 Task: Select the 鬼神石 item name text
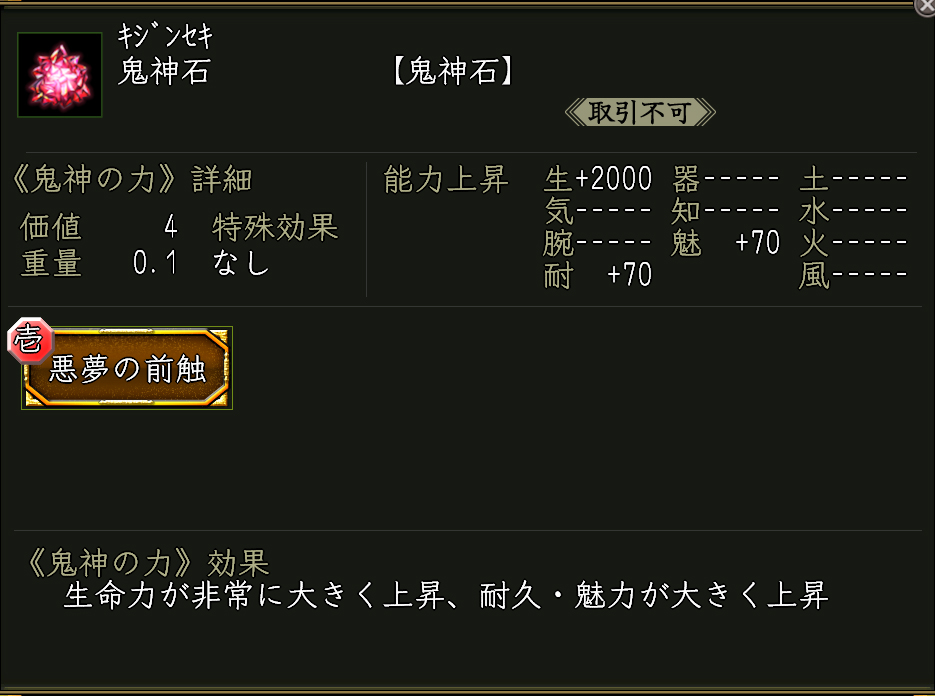(164, 73)
